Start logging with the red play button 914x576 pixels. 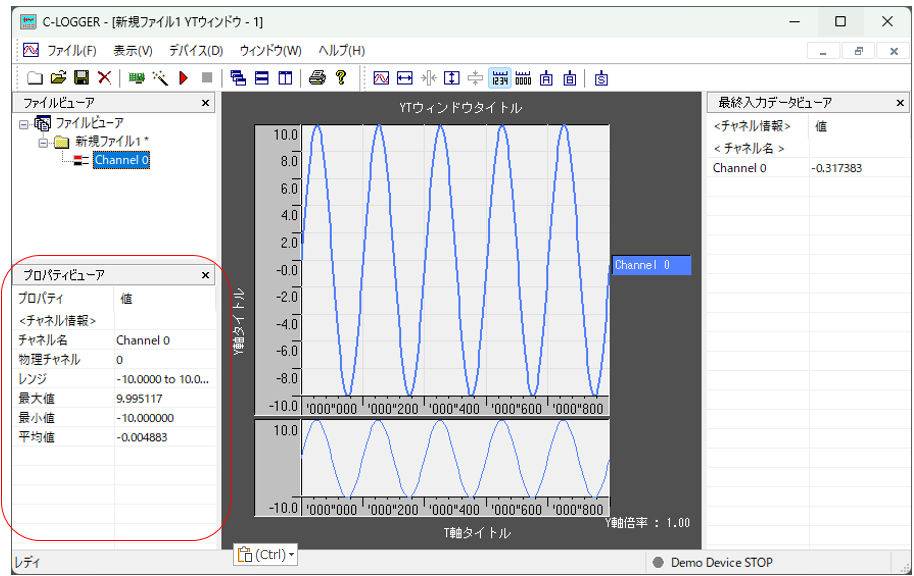click(x=184, y=78)
